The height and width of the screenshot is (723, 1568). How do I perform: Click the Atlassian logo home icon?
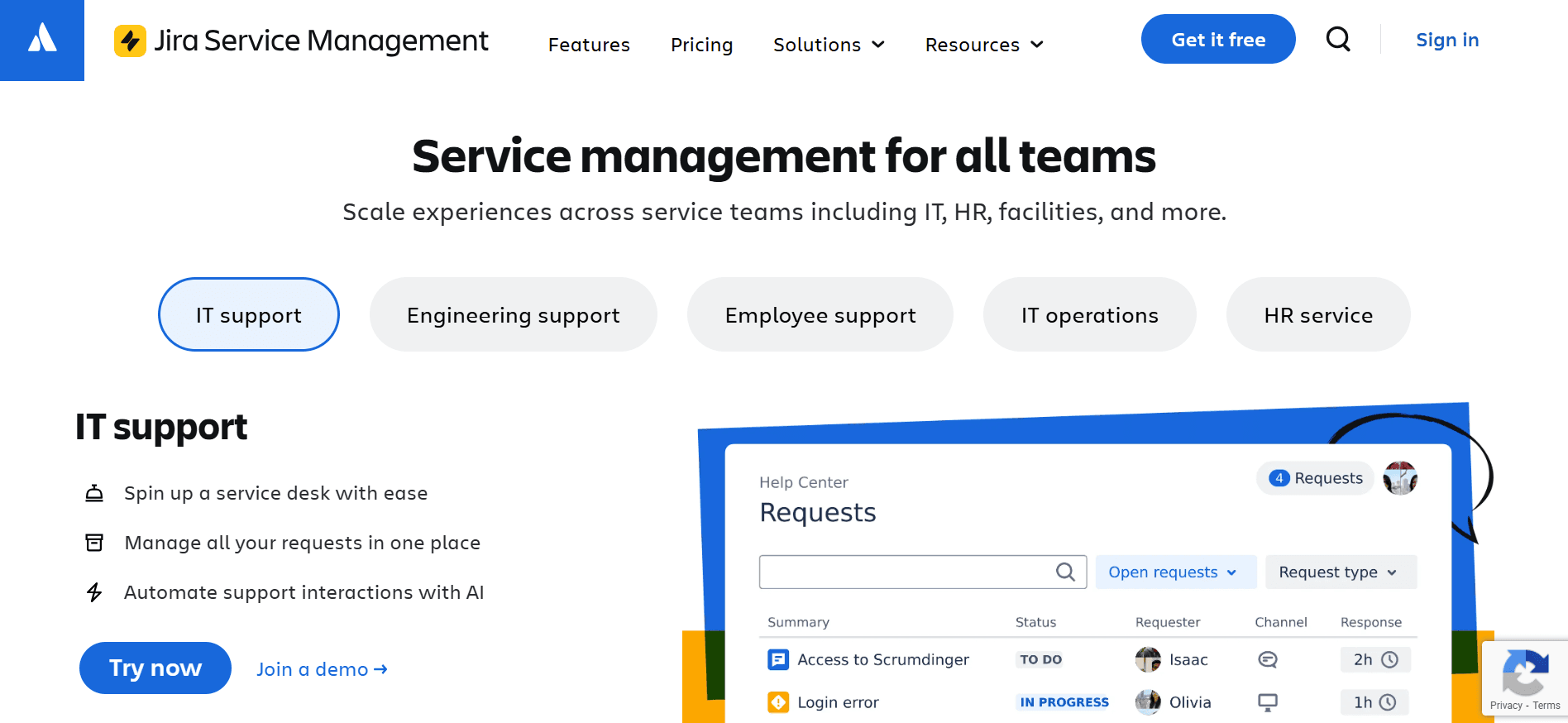(42, 39)
